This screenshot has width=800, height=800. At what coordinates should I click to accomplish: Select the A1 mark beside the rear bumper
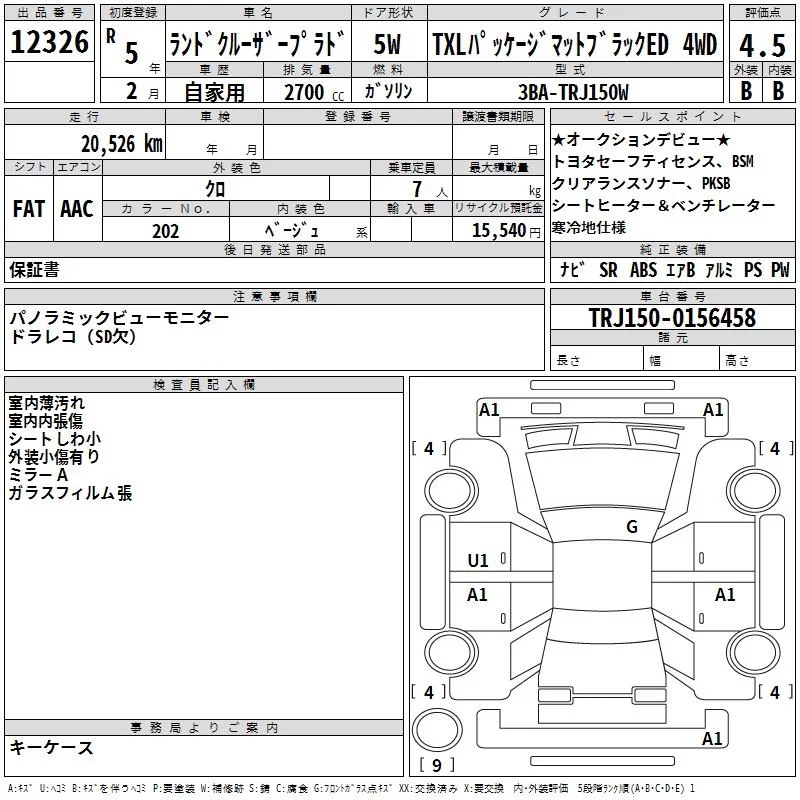pos(712,739)
